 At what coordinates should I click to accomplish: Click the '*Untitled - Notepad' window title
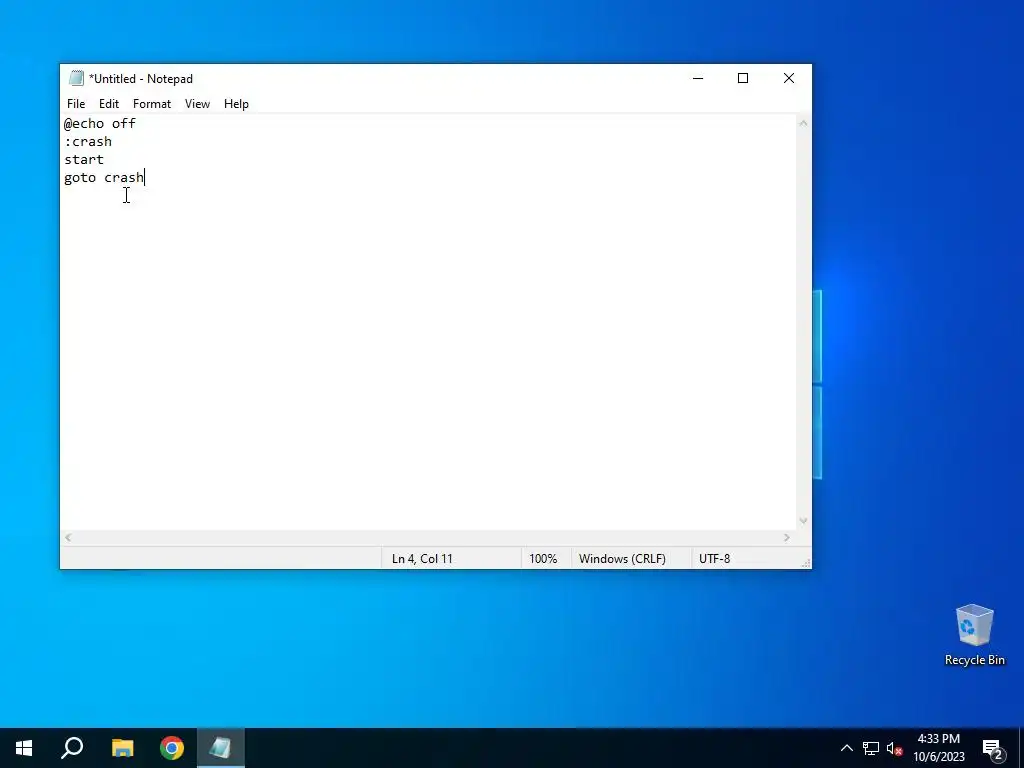(x=140, y=79)
